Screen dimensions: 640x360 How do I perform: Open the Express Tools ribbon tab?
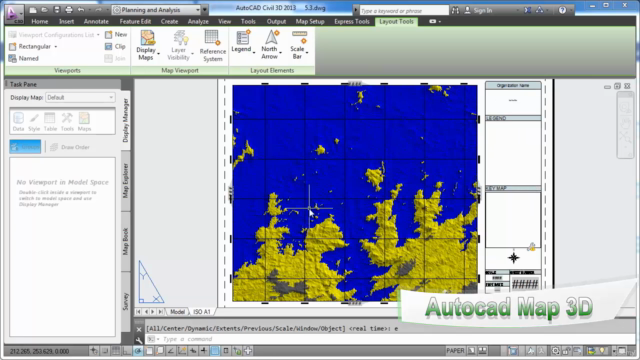pos(351,21)
